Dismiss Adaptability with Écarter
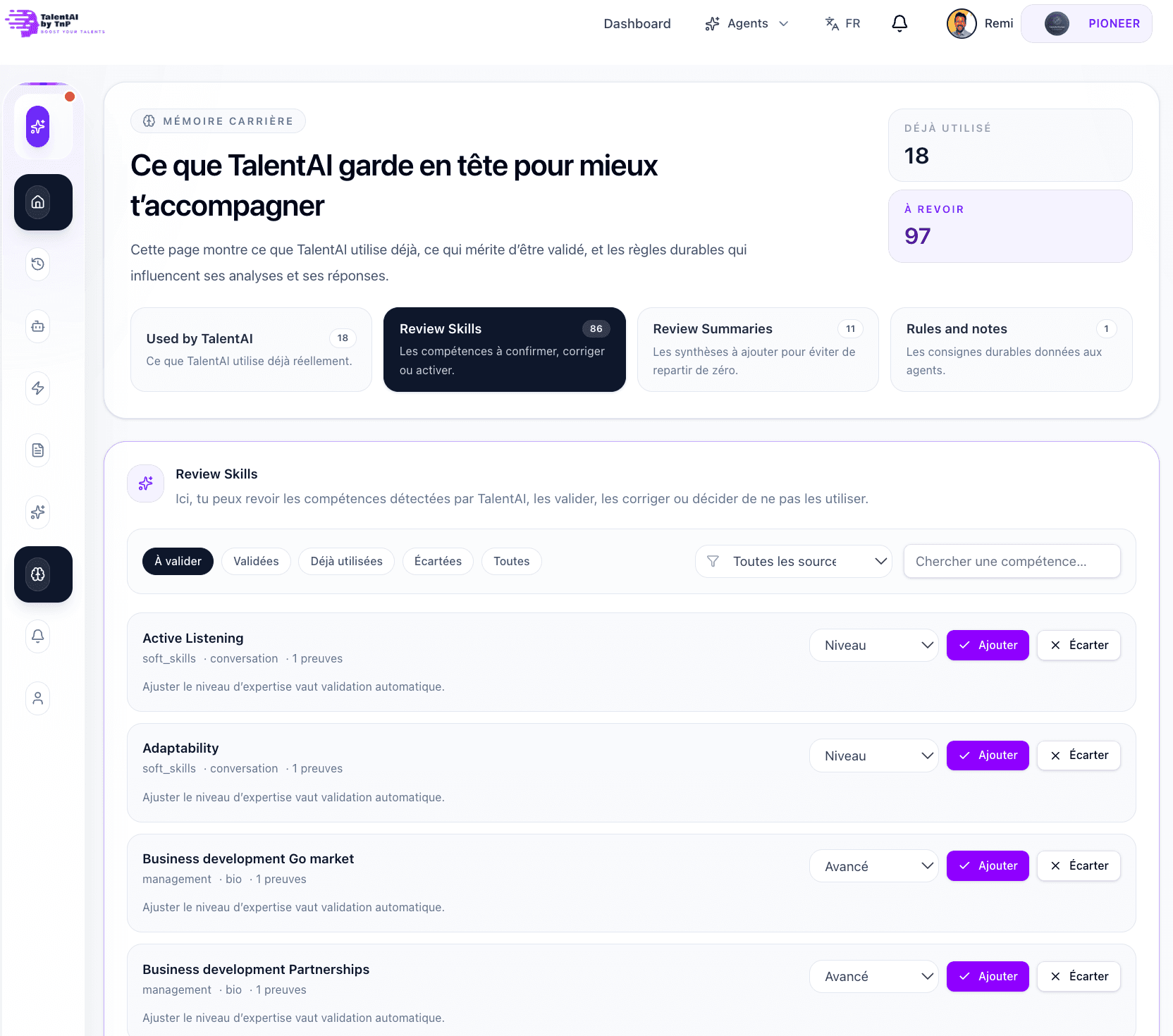Viewport: 1173px width, 1036px height. (1079, 756)
